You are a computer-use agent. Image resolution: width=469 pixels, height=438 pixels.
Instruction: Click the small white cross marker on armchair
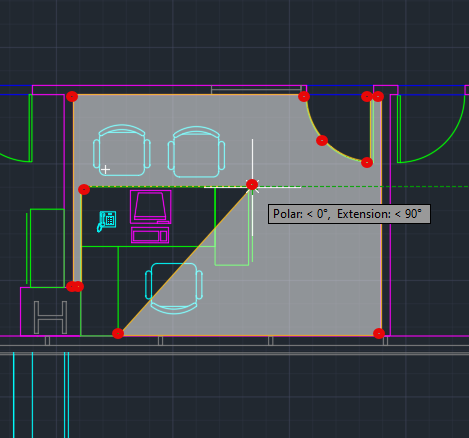coord(105,170)
